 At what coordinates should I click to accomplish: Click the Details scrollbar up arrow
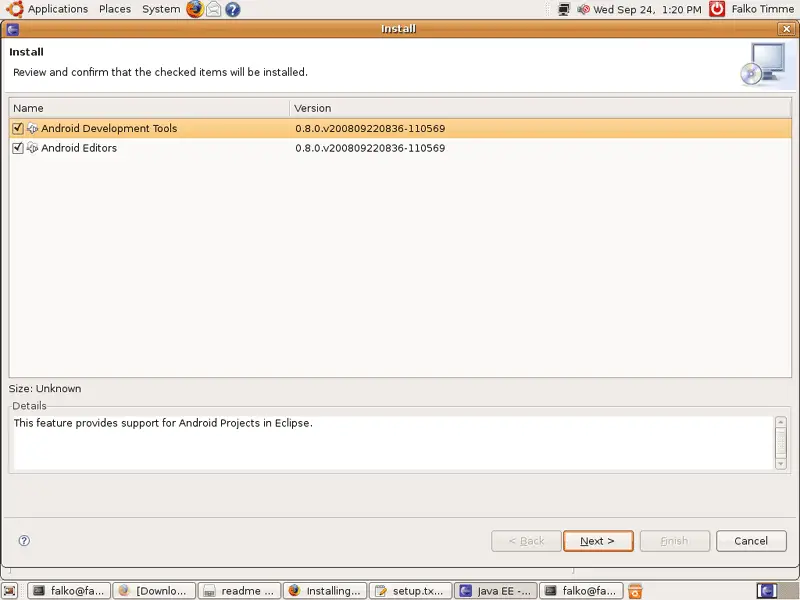781,422
